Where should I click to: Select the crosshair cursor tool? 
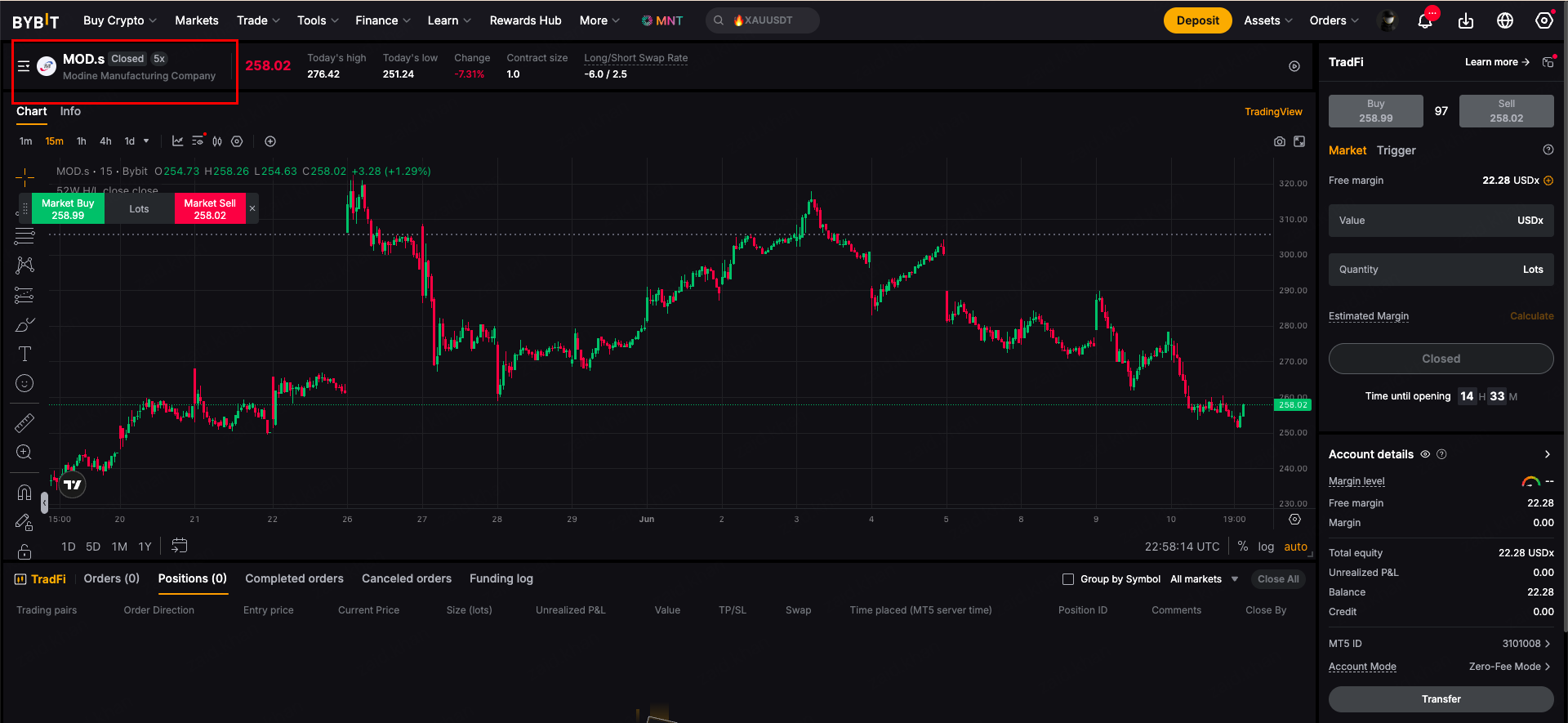(x=24, y=177)
